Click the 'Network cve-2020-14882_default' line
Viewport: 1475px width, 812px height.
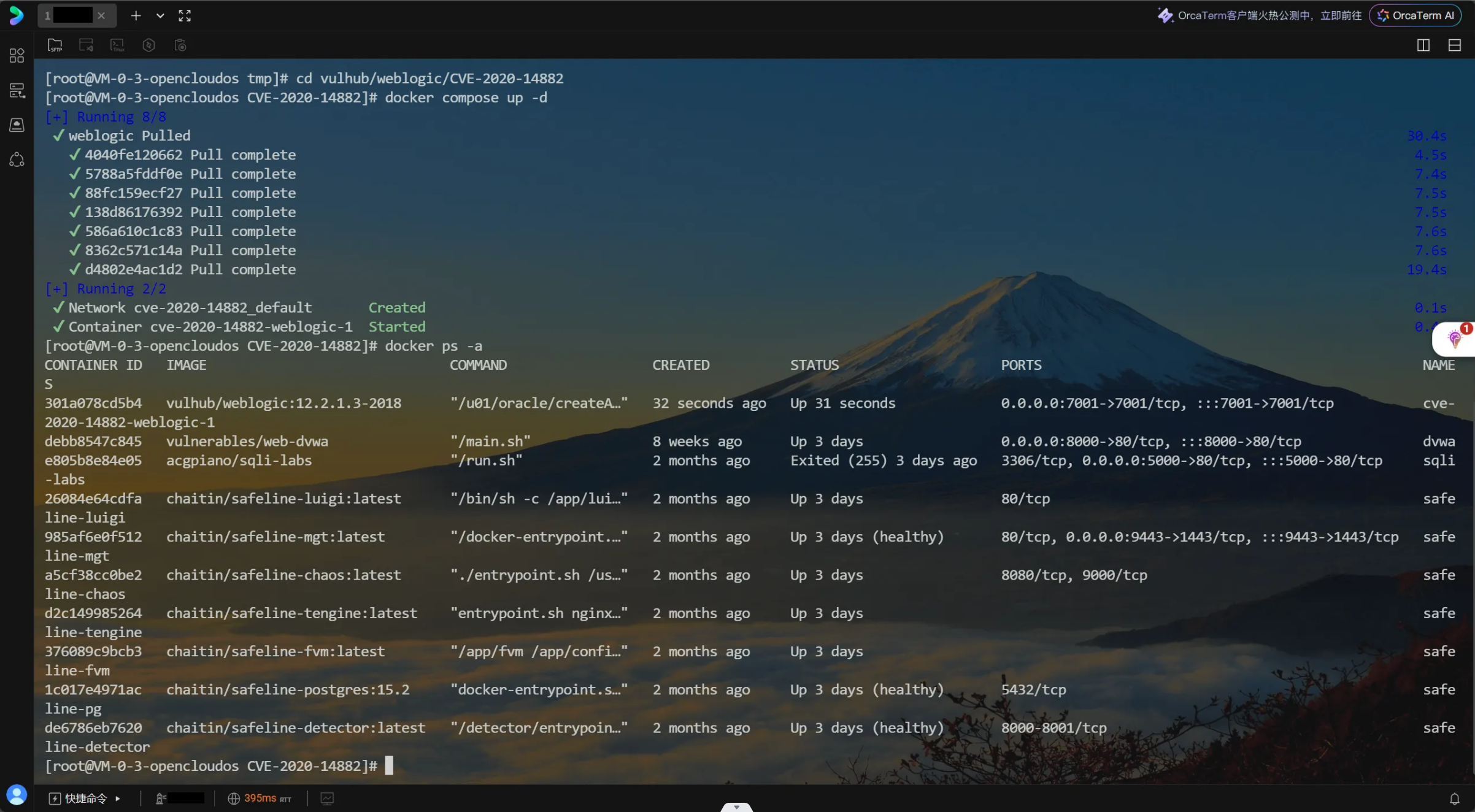coord(182,307)
